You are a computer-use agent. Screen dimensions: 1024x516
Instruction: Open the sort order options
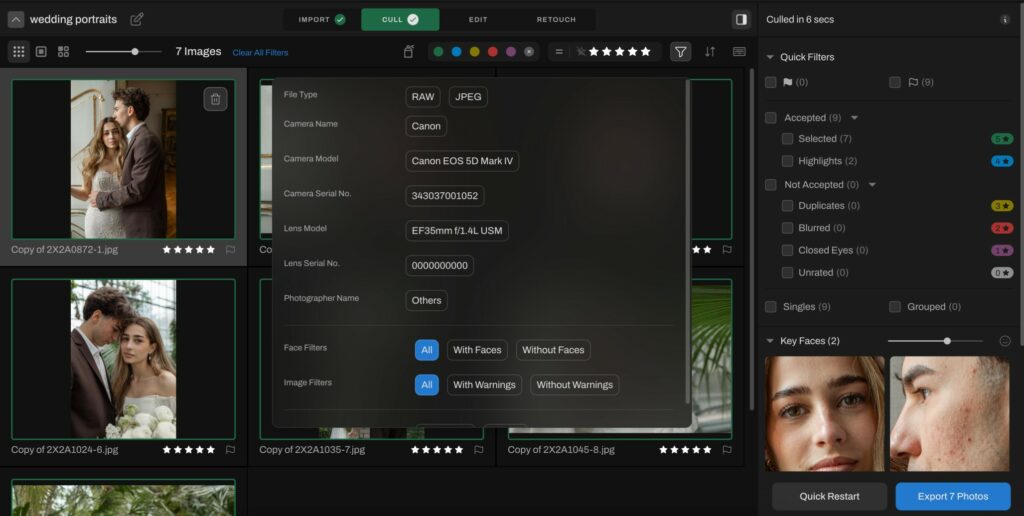point(710,52)
